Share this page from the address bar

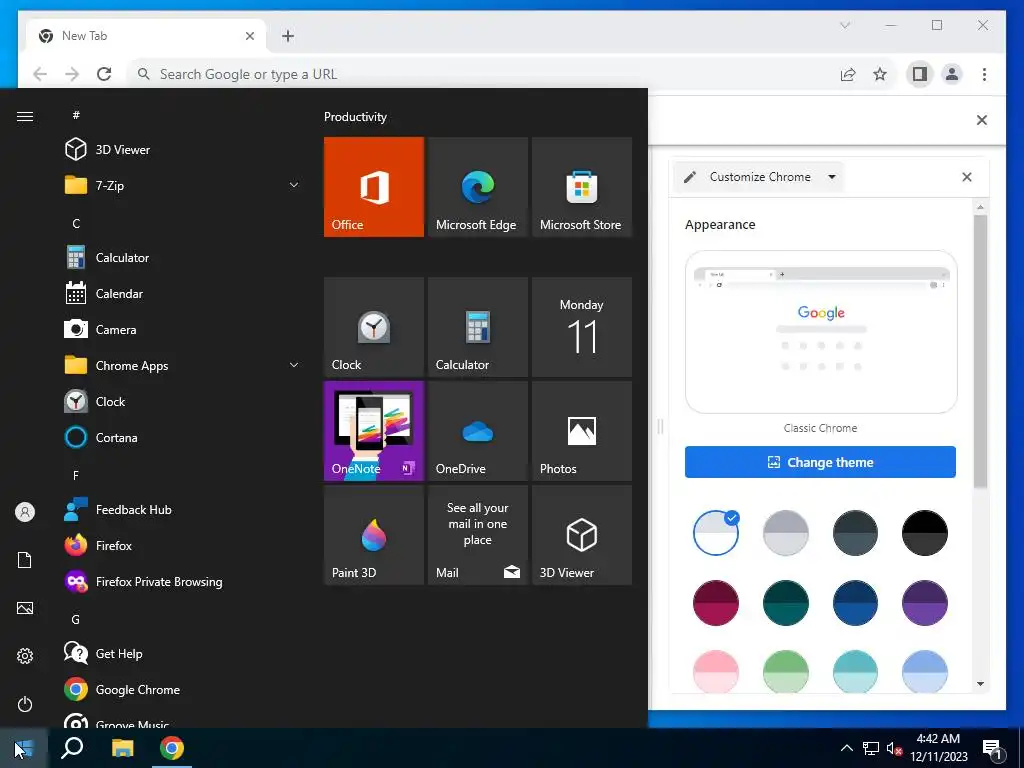tap(848, 74)
